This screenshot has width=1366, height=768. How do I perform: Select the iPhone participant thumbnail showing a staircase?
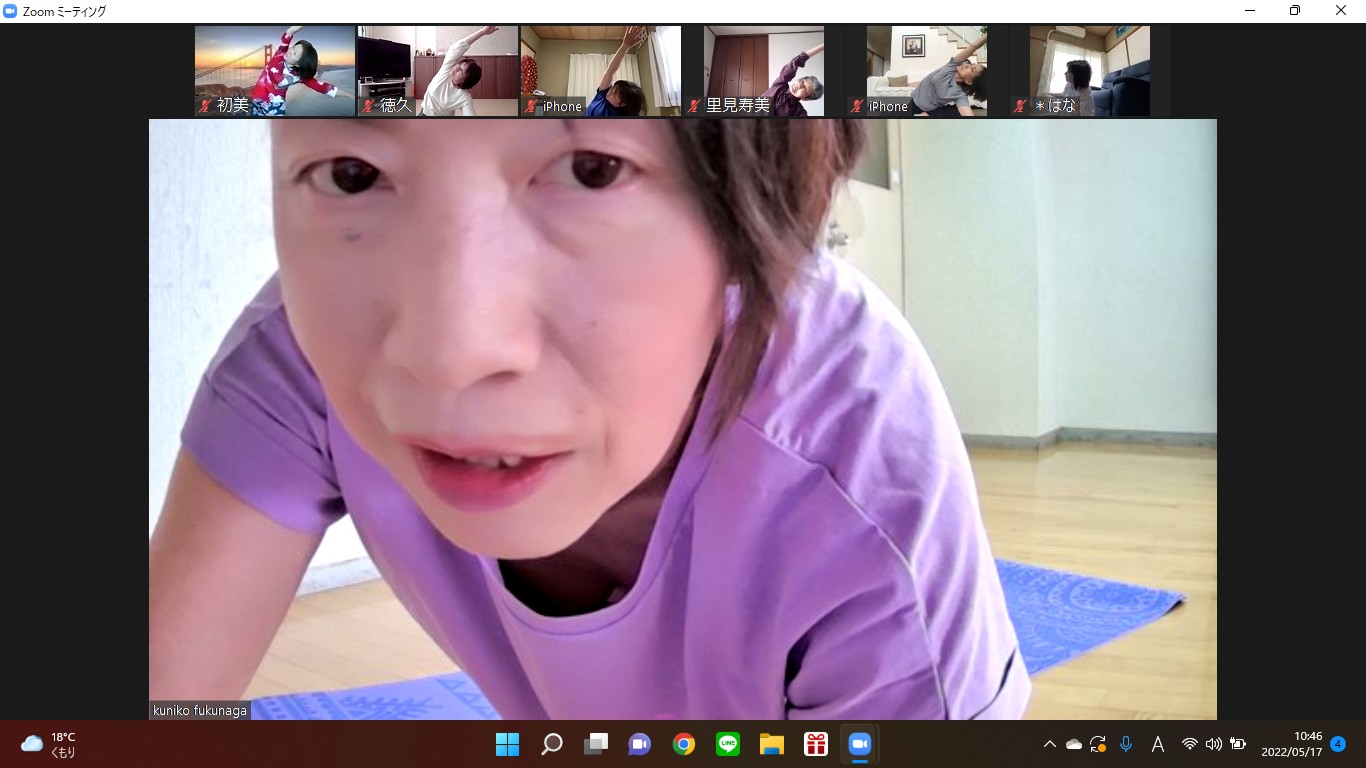[927, 71]
